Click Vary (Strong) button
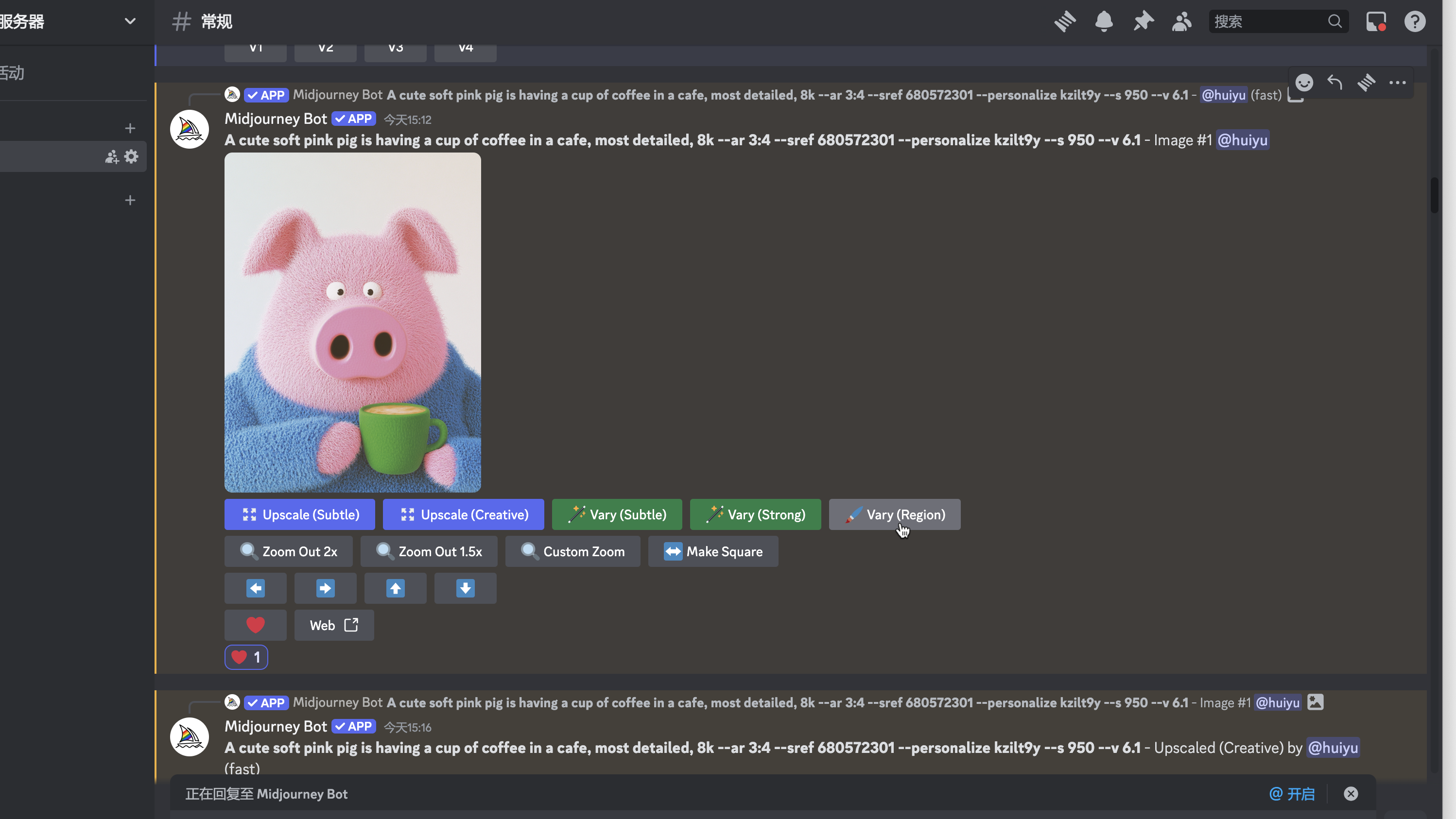Screen dimensions: 1456x819 pyautogui.click(x=756, y=514)
